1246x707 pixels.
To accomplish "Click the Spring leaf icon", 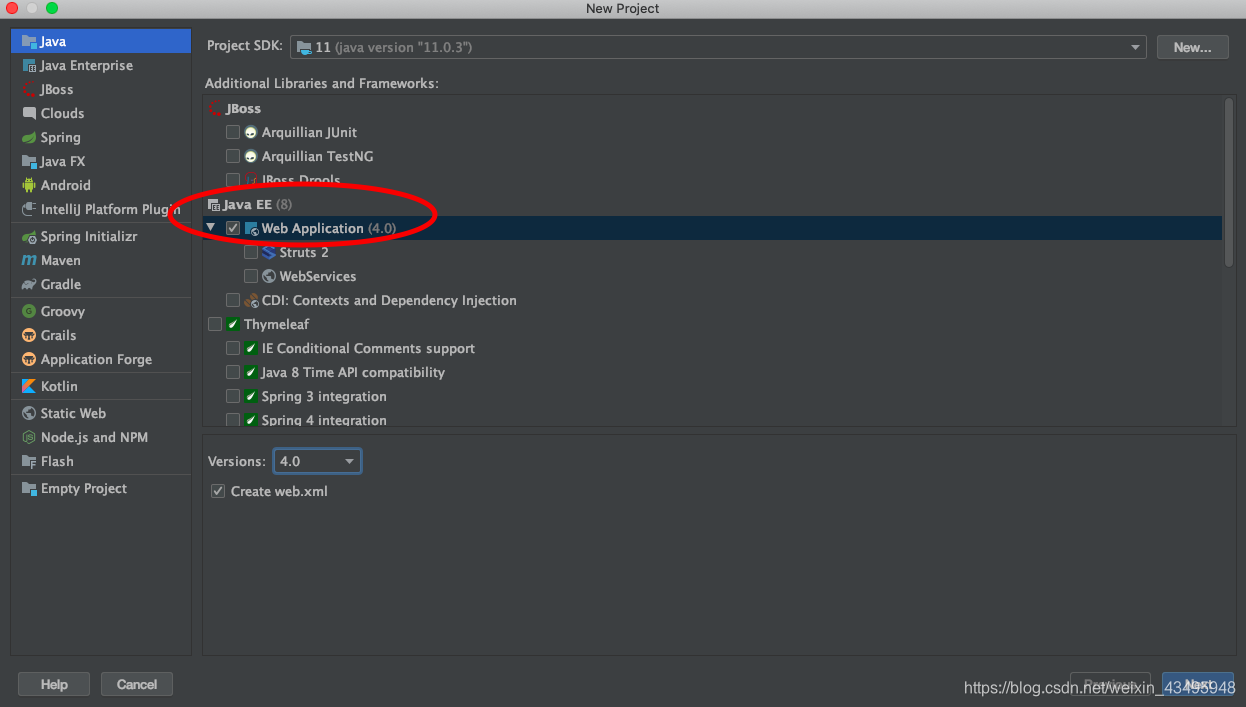I will click(29, 138).
